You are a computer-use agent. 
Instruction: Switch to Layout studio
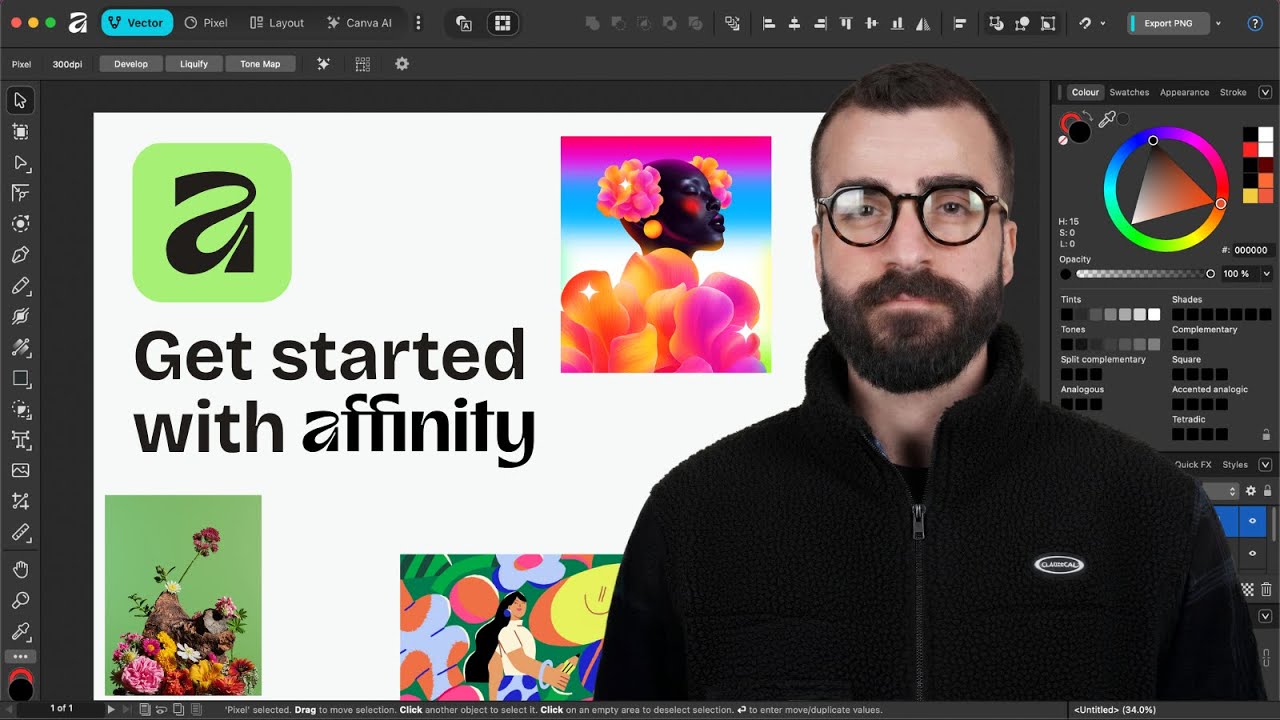pyautogui.click(x=277, y=23)
